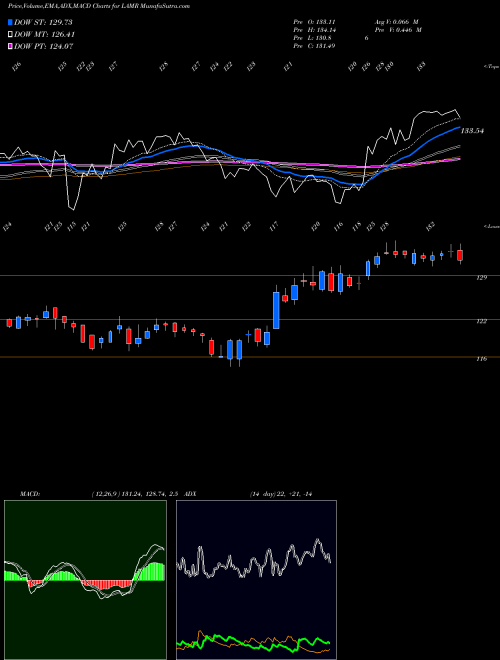
Task: Click the '<Lows' axis label
Action: coord(491,226)
